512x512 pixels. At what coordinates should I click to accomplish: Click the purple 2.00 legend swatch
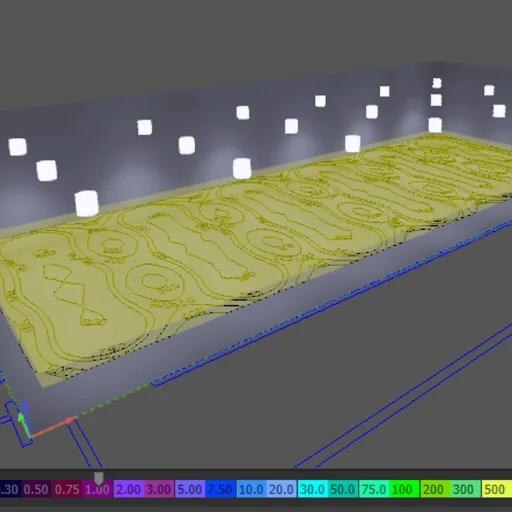129,489
